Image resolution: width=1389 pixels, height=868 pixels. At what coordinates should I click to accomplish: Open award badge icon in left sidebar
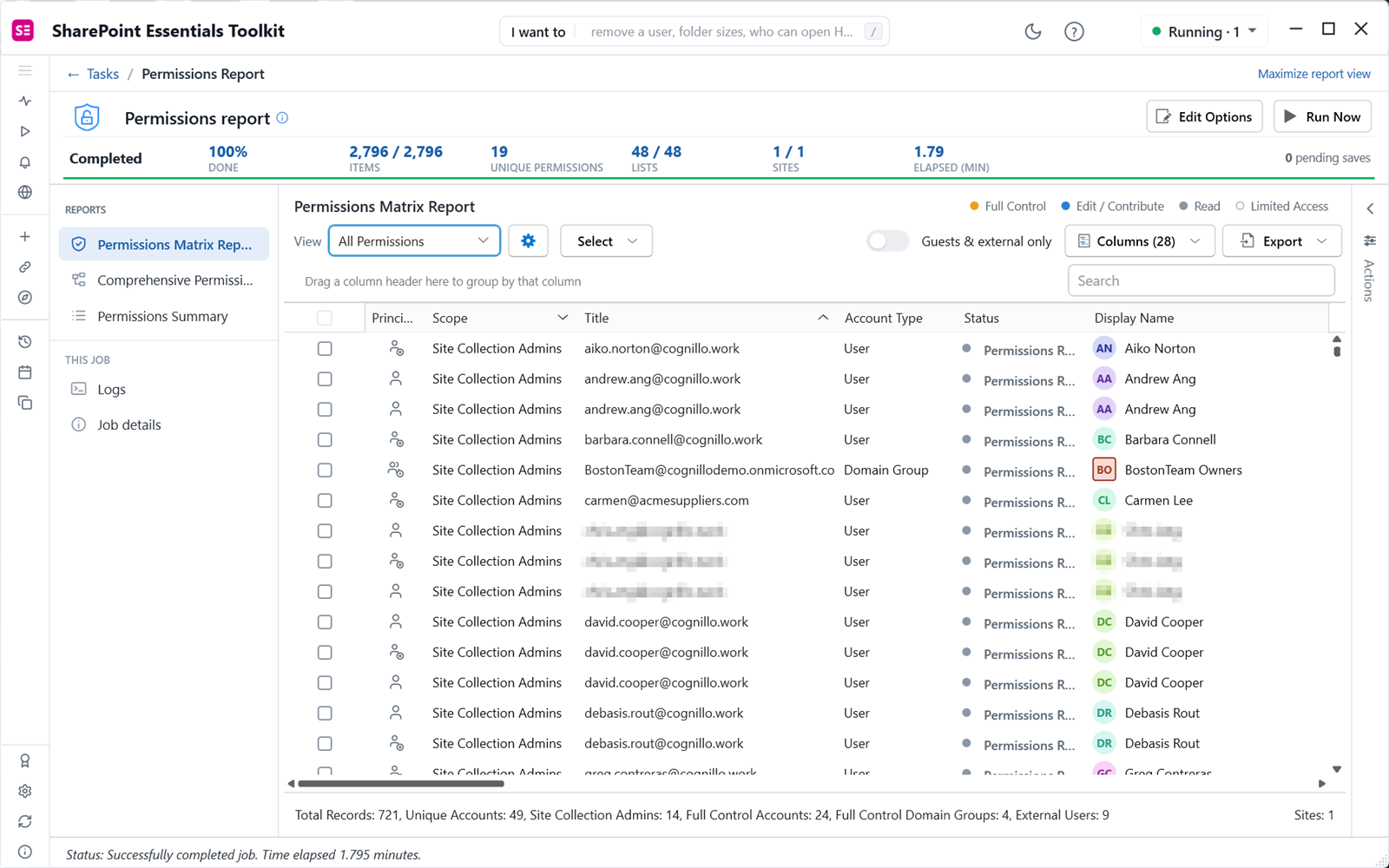(x=25, y=760)
